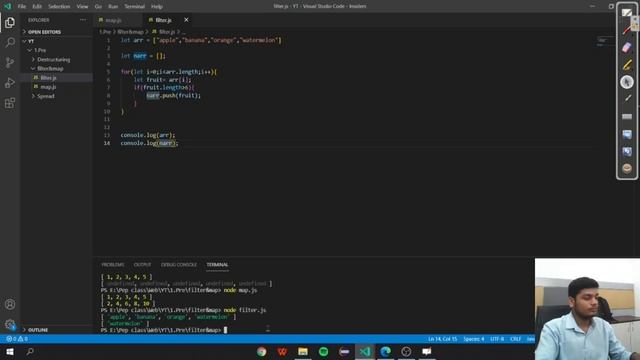640x360 pixels.
Task: Open Windows Start menu
Action: pos(10,351)
